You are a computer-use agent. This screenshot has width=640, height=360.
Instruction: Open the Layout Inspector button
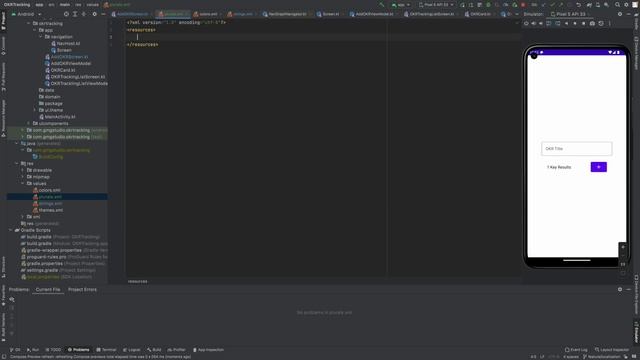click(612, 350)
